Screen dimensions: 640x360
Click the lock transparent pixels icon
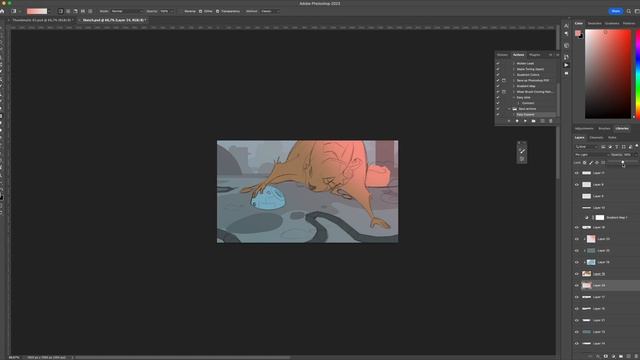[x=584, y=162]
